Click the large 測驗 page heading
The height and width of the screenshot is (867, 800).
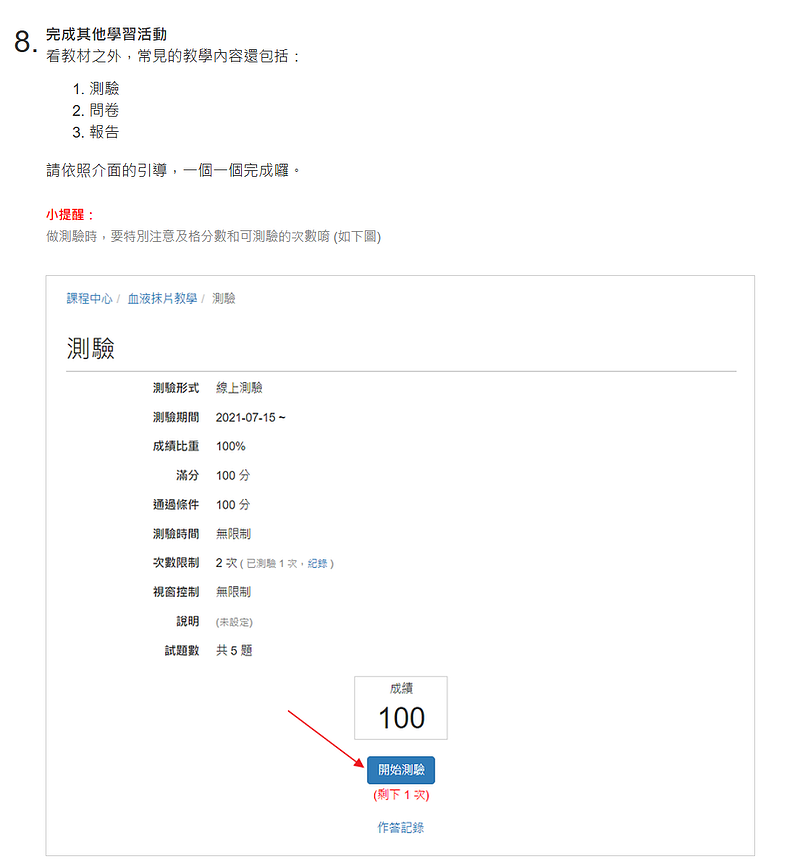(x=91, y=349)
